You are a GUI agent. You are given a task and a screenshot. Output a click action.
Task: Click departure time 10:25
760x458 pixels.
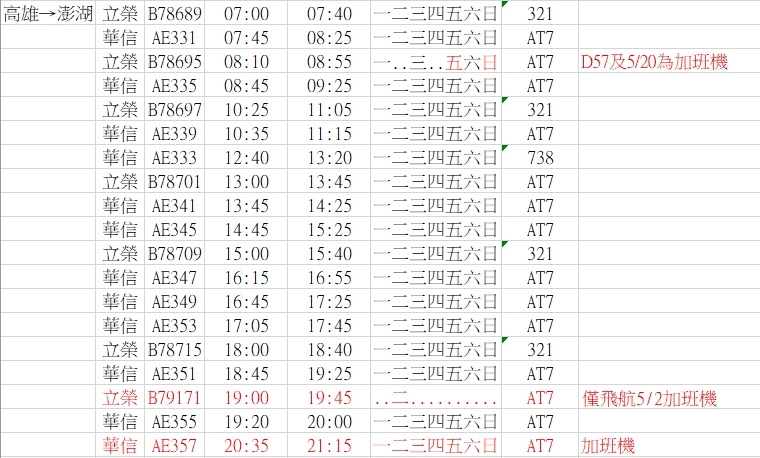click(x=247, y=110)
